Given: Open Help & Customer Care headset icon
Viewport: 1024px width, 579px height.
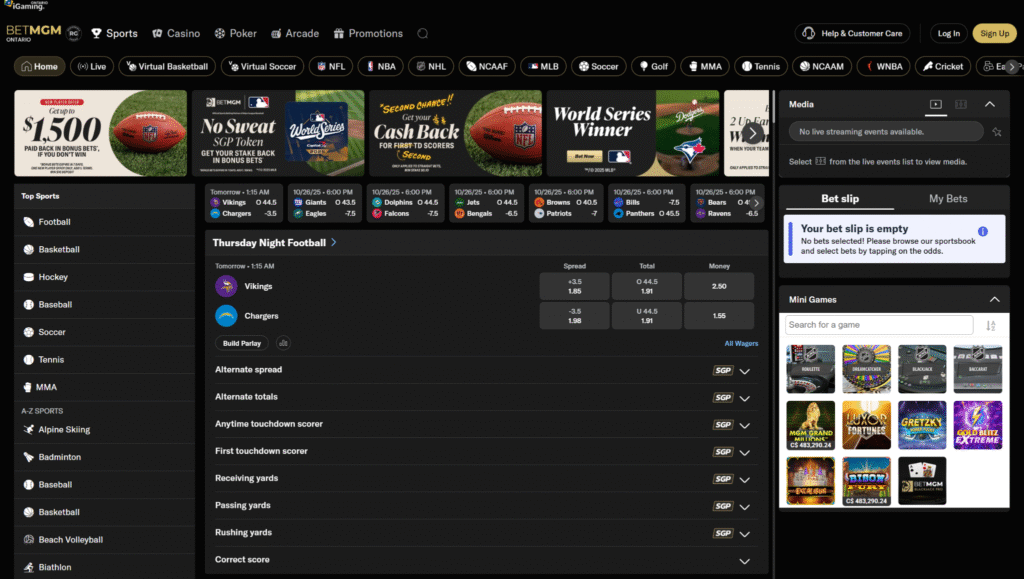Looking at the screenshot, I should point(808,33).
